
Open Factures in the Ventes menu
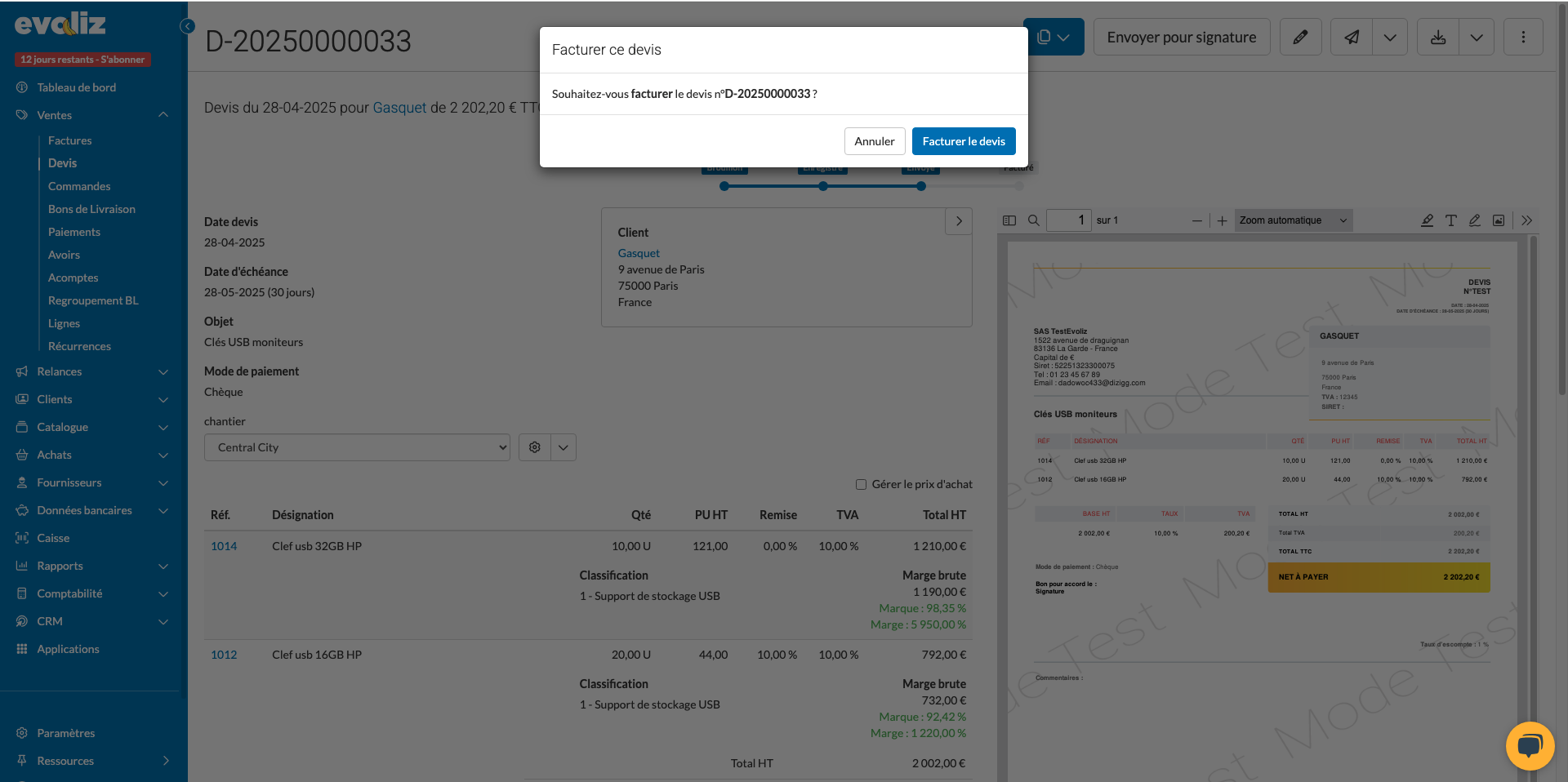(x=69, y=140)
